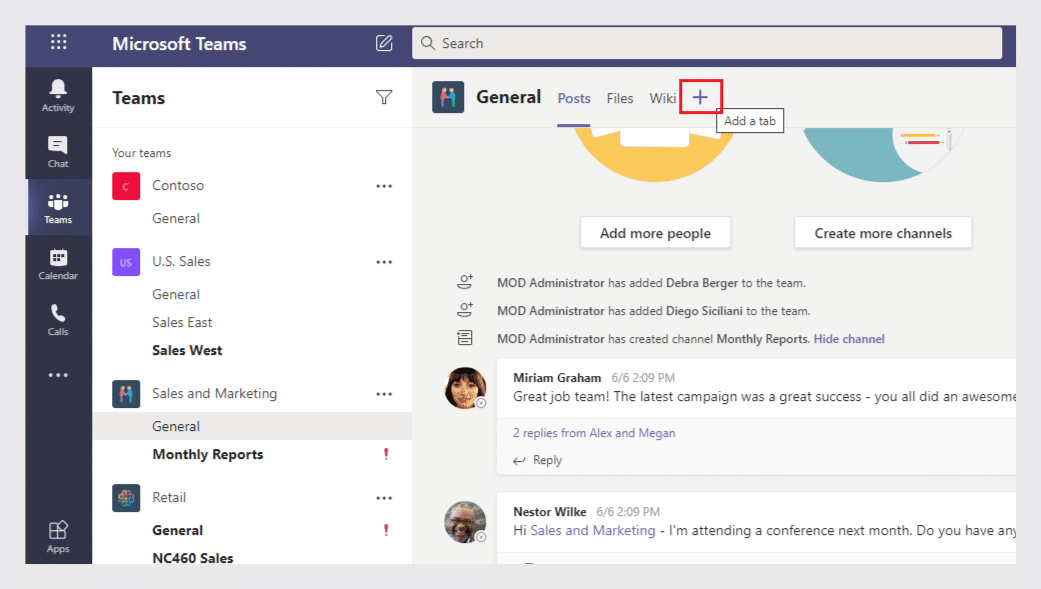Click Retail General important alert icon

[x=386, y=530]
